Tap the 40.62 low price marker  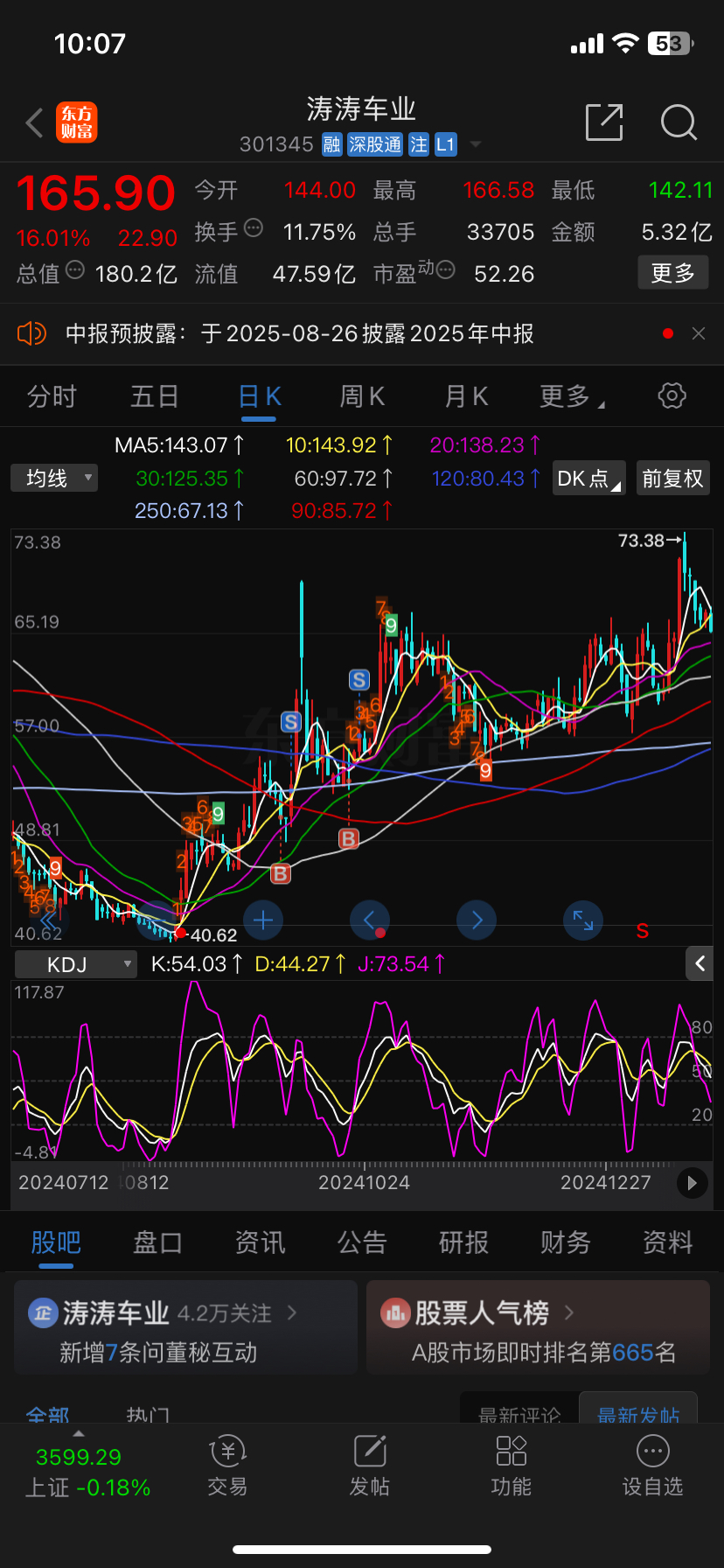[213, 934]
